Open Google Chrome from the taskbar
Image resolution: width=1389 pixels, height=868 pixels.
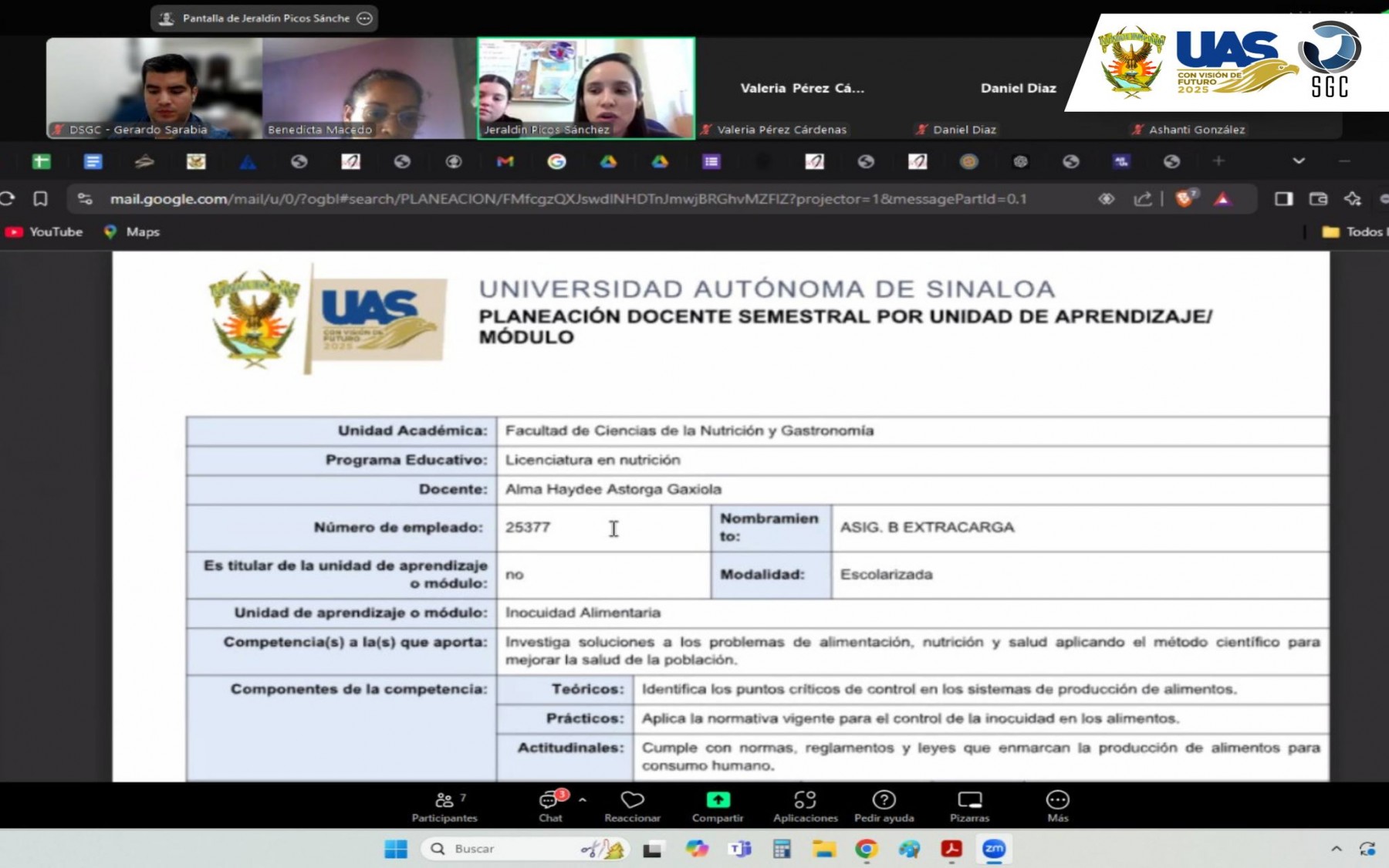click(867, 849)
